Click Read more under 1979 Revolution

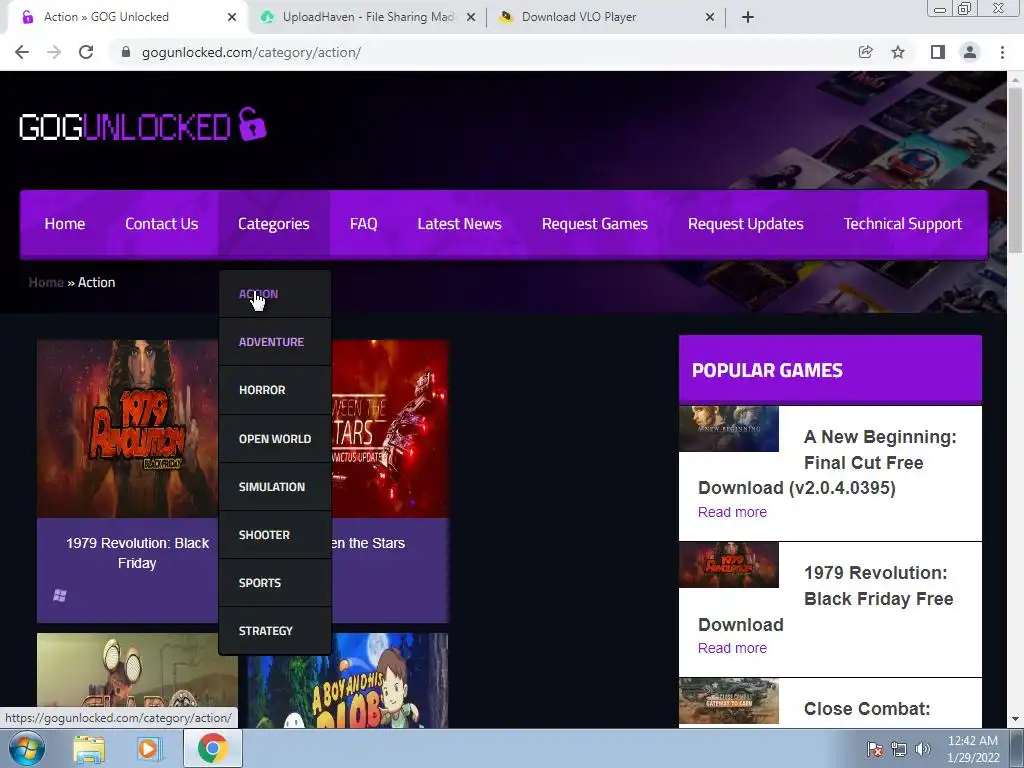(x=732, y=648)
